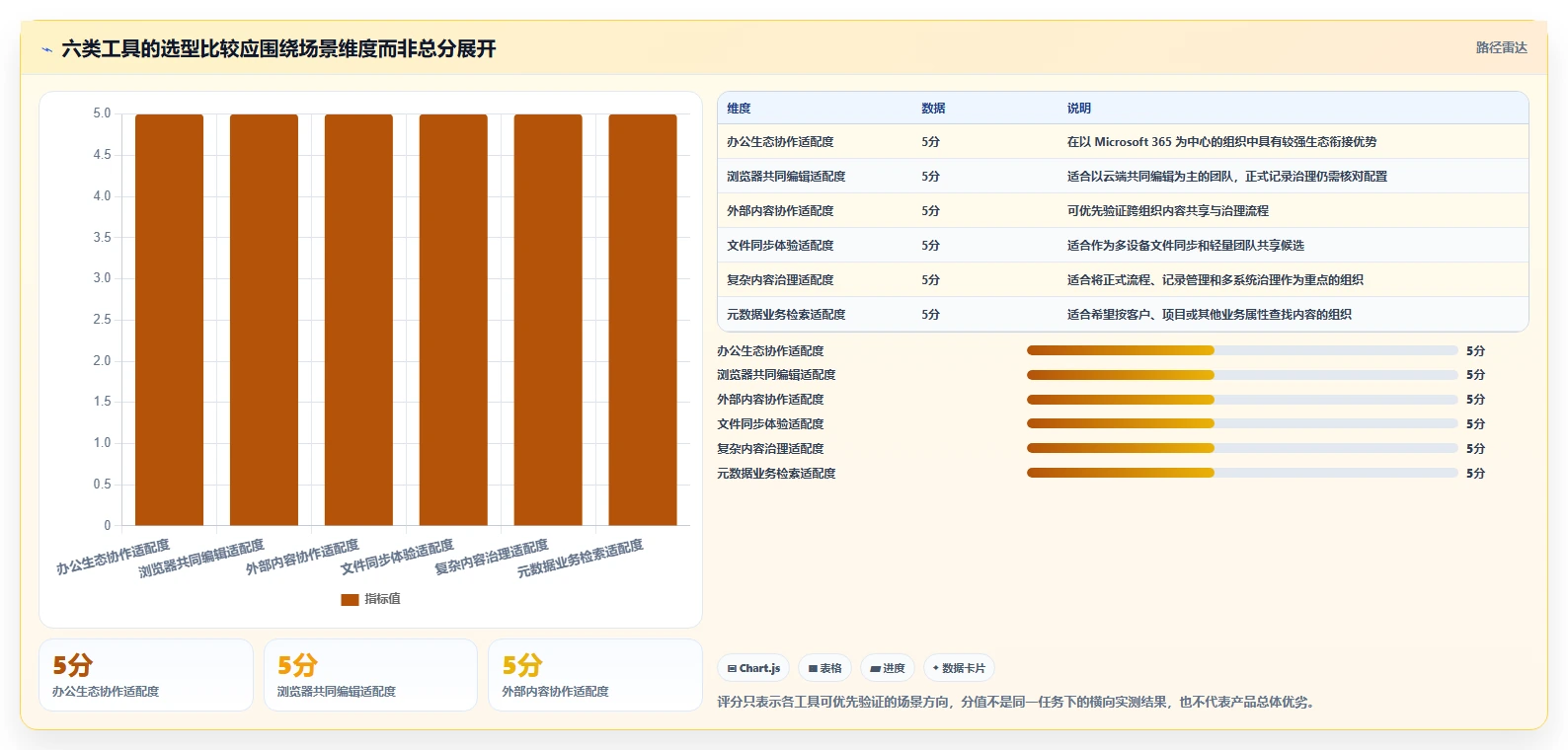The height and width of the screenshot is (750, 1568).
Task: Click the 浏览器共同编辑适配度 bar in the chart
Action: tap(264, 320)
